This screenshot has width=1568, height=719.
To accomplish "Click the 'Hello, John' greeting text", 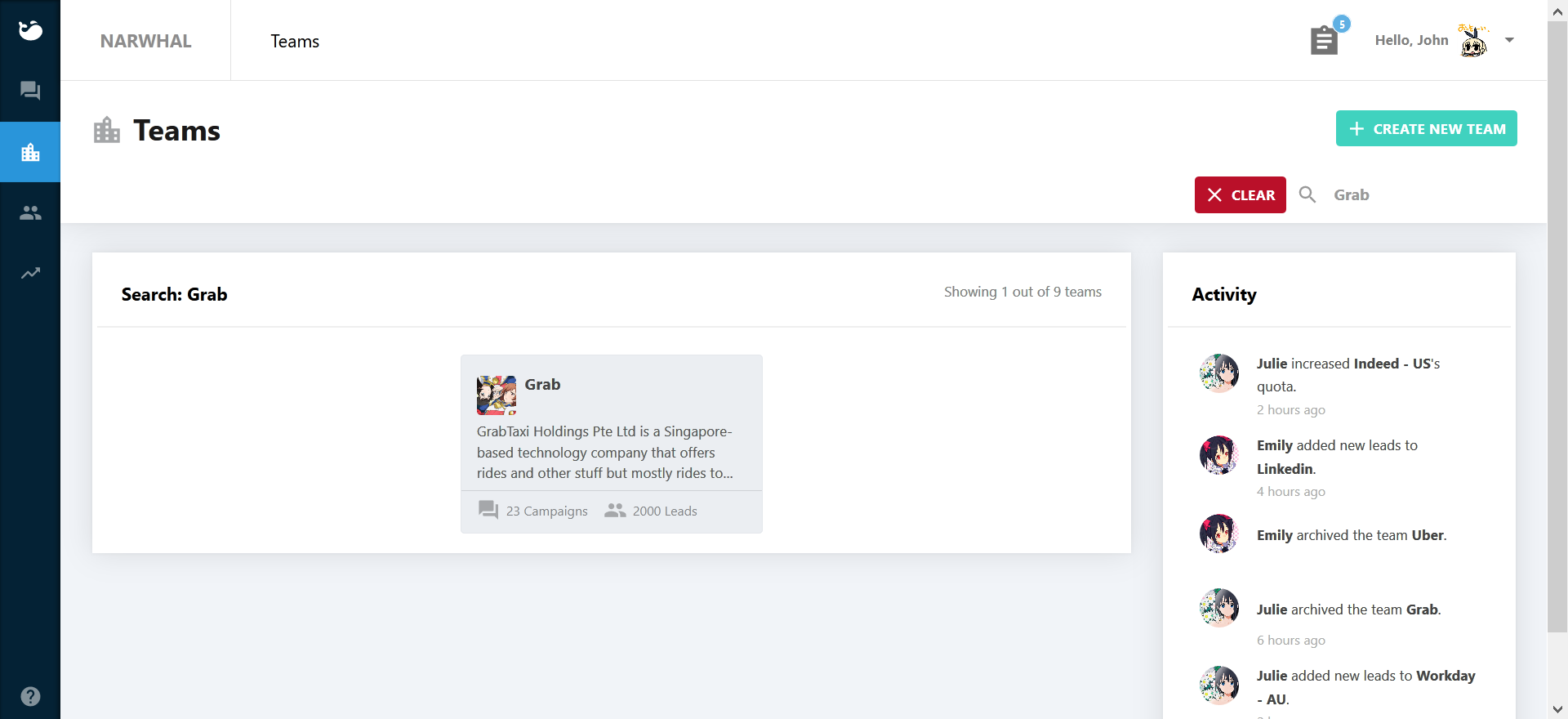I will [1411, 40].
